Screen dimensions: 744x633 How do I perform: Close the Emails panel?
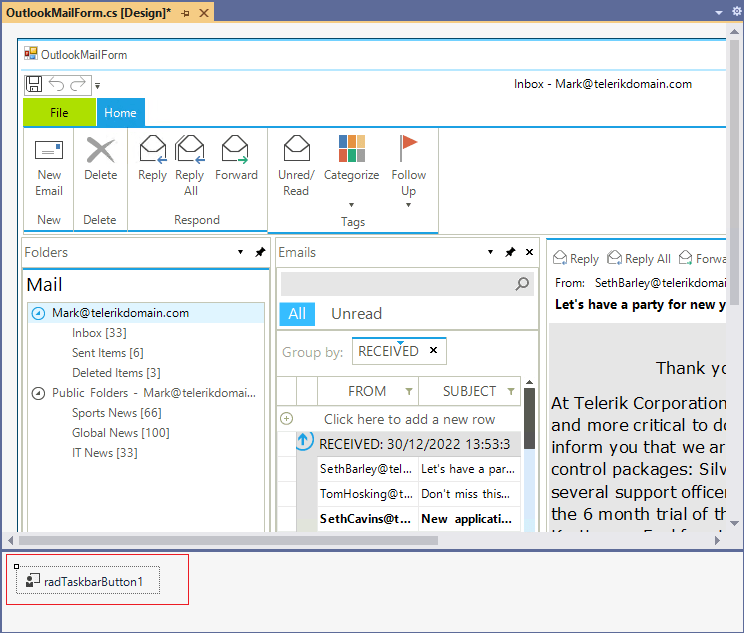click(530, 252)
